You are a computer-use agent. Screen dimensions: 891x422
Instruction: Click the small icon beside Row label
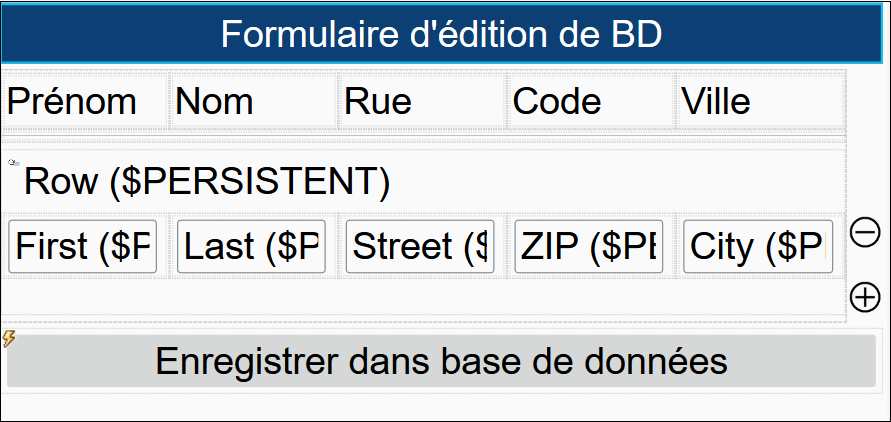click(13, 162)
